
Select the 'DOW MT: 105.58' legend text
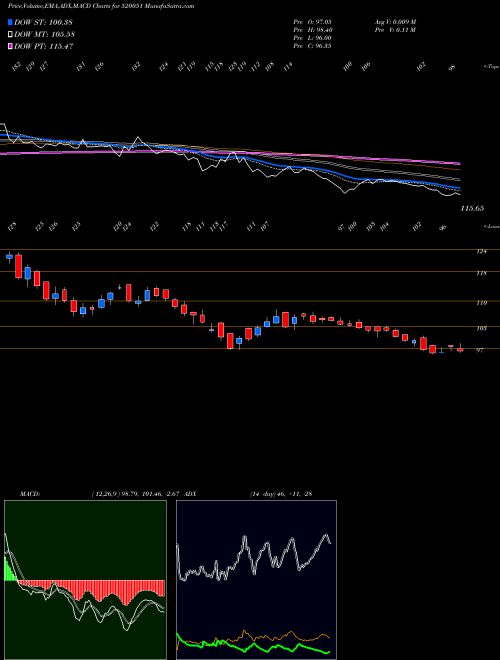tap(45, 34)
